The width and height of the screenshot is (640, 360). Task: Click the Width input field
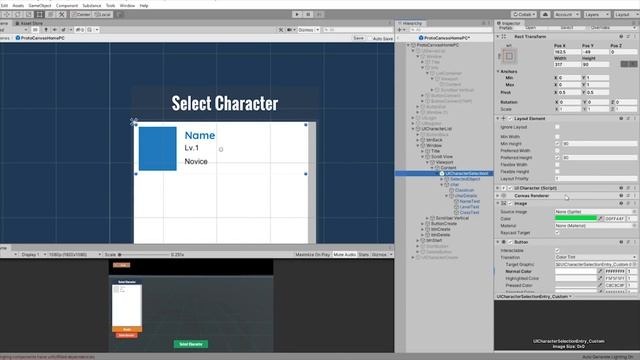(x=567, y=64)
